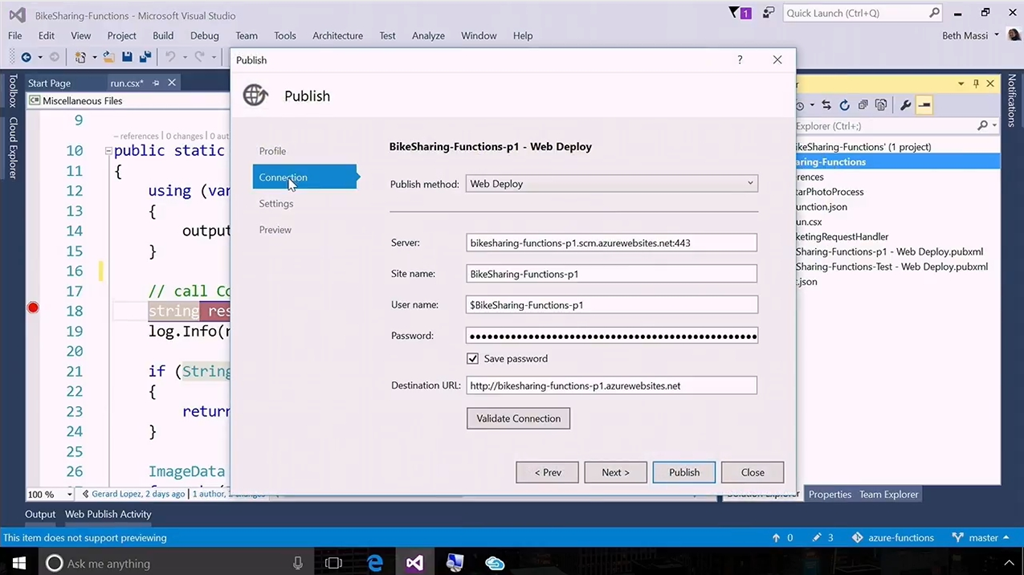Click the Open File folder icon

[x=108, y=58]
